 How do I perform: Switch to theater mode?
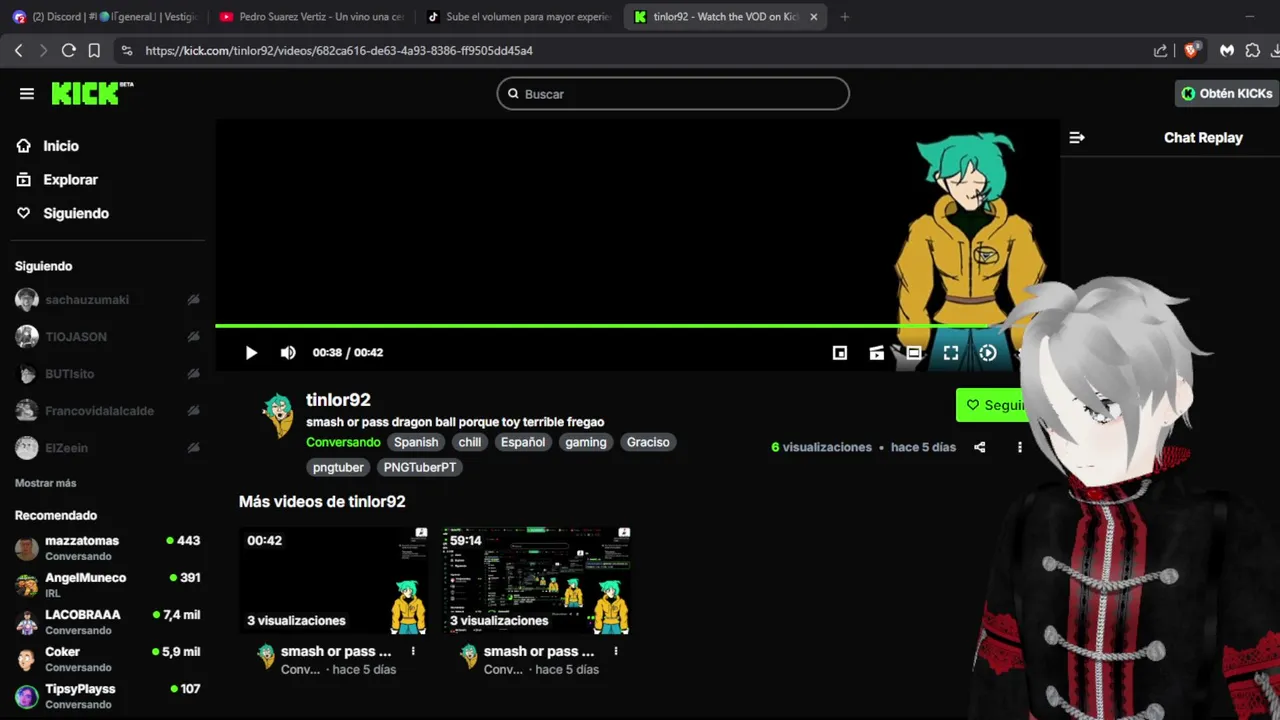point(914,353)
